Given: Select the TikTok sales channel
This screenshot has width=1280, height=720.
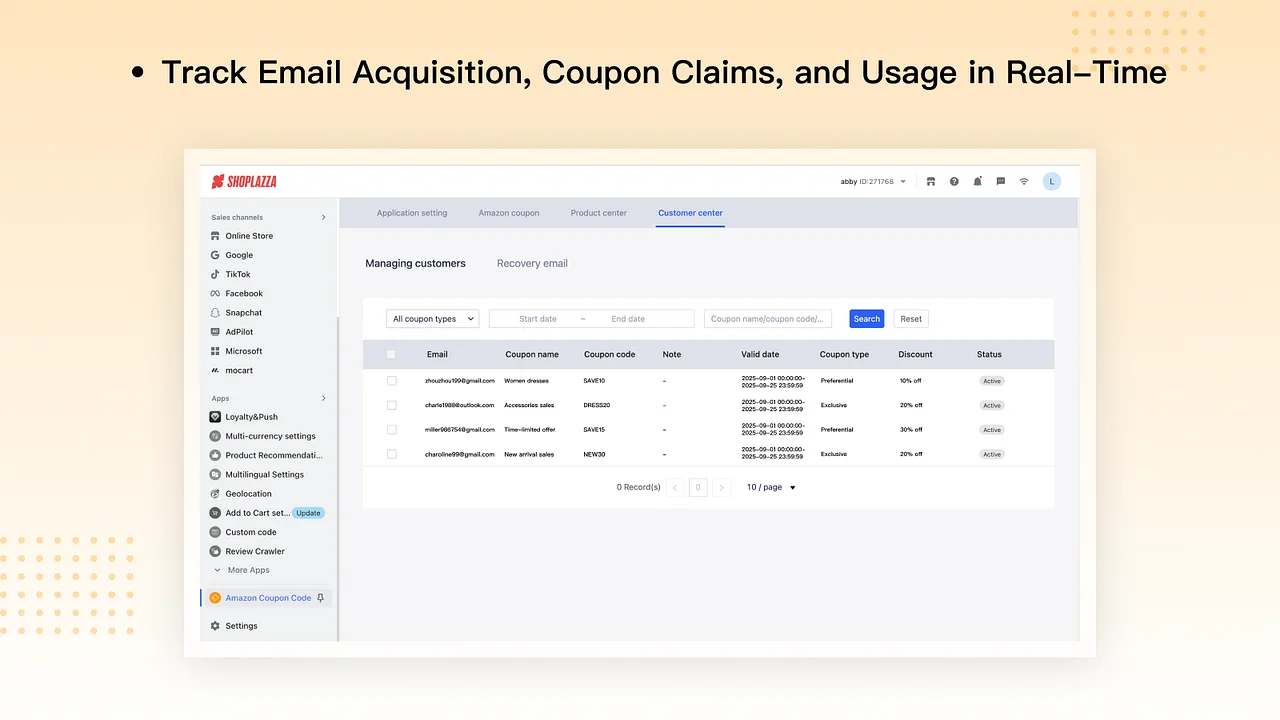Looking at the screenshot, I should pyautogui.click(x=237, y=274).
